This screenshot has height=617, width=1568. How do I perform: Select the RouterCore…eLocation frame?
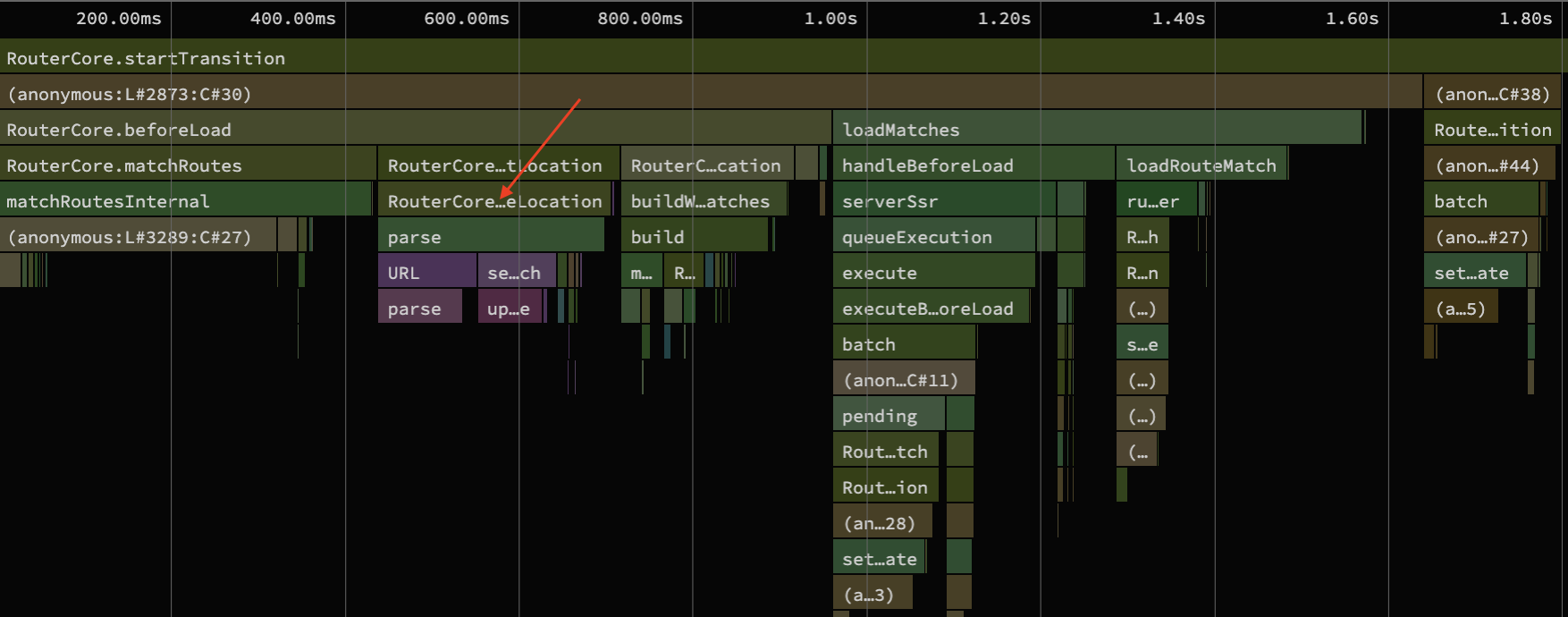[494, 200]
